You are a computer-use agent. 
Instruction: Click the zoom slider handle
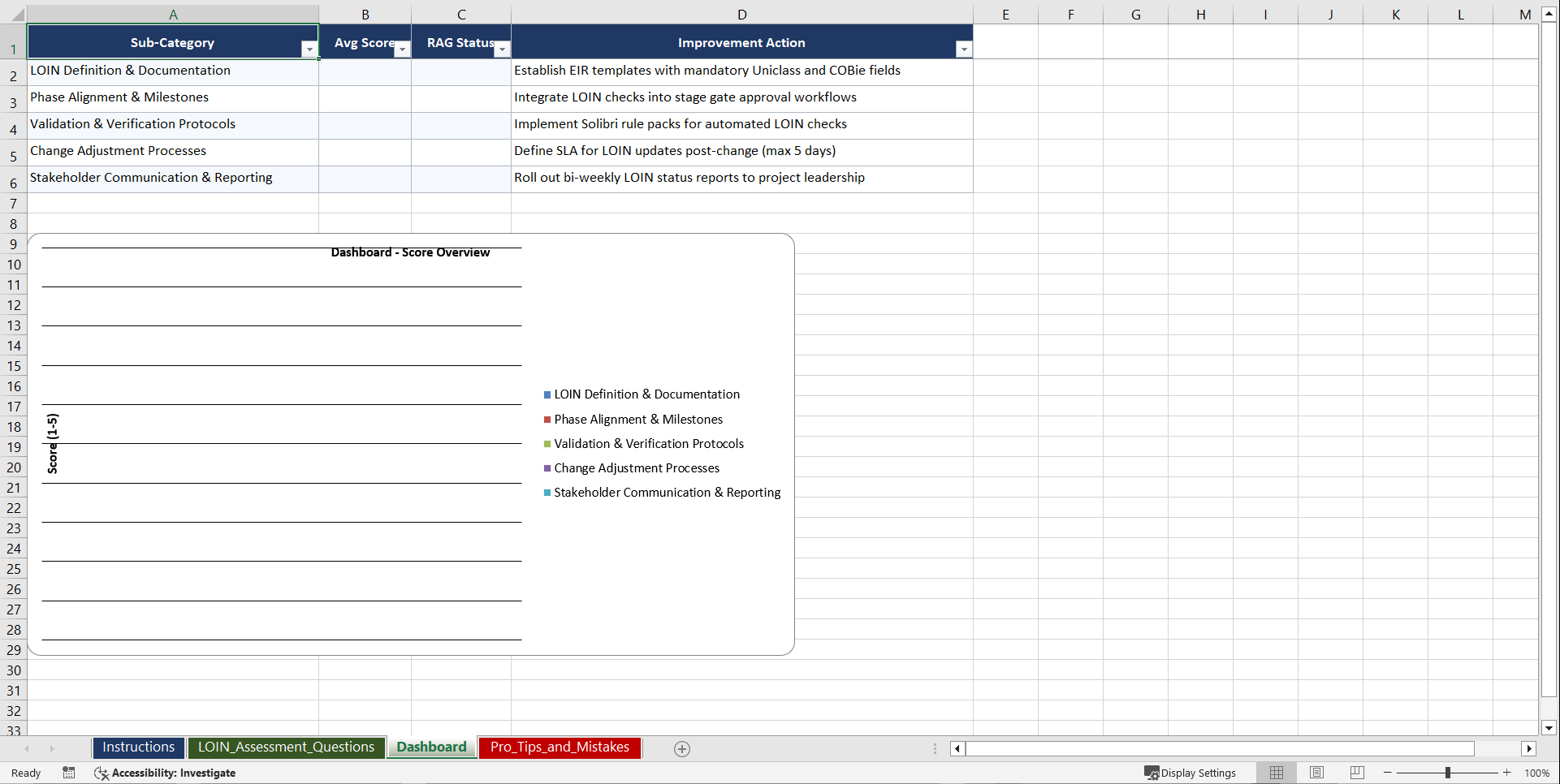[1448, 773]
